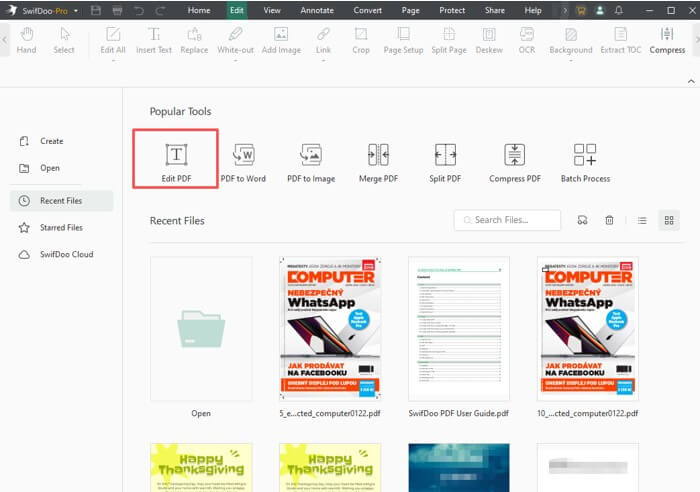700x492 pixels.
Task: Expand the ribbon's left overflow arrow
Action: coord(4,40)
